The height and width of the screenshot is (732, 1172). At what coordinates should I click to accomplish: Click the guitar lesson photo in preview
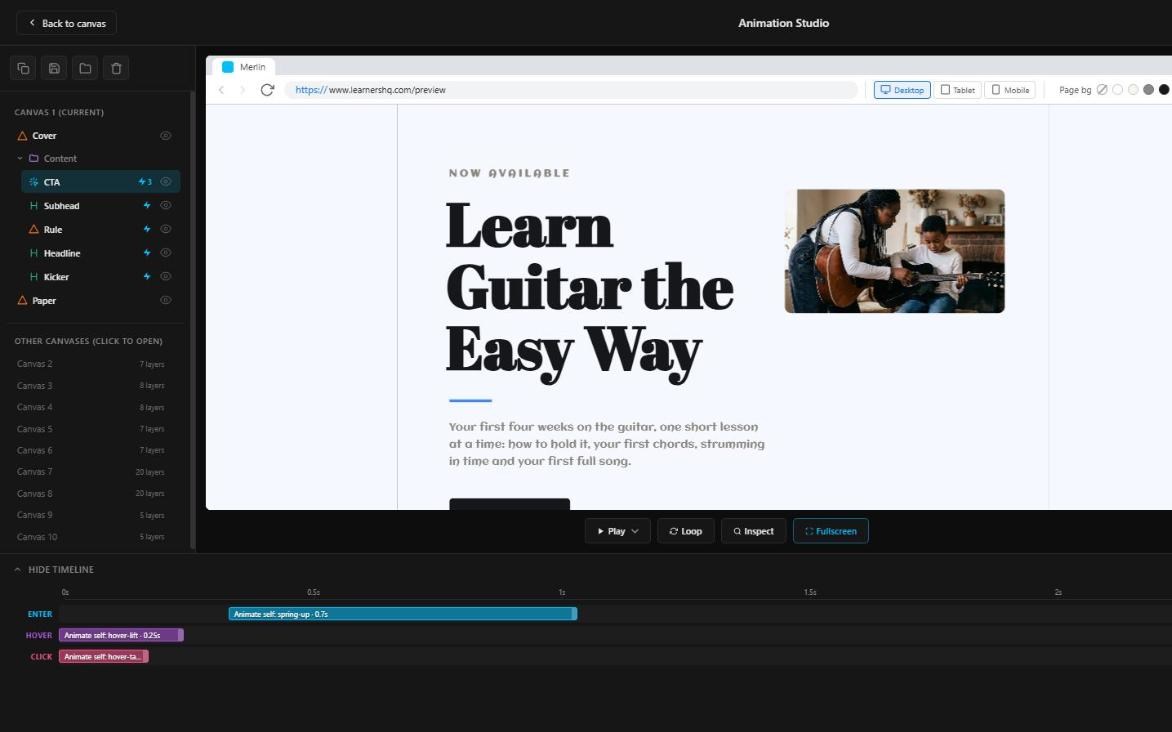coord(894,250)
